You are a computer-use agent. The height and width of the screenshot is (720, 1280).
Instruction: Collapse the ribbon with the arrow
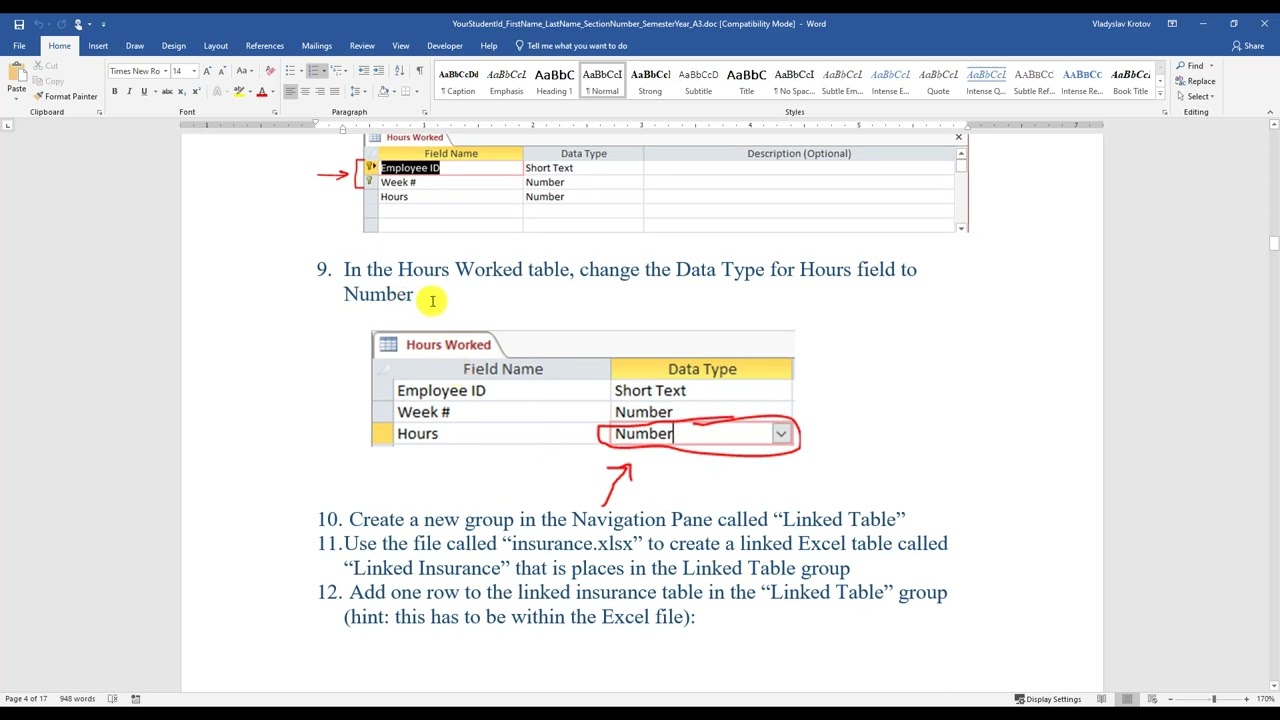tap(1270, 112)
